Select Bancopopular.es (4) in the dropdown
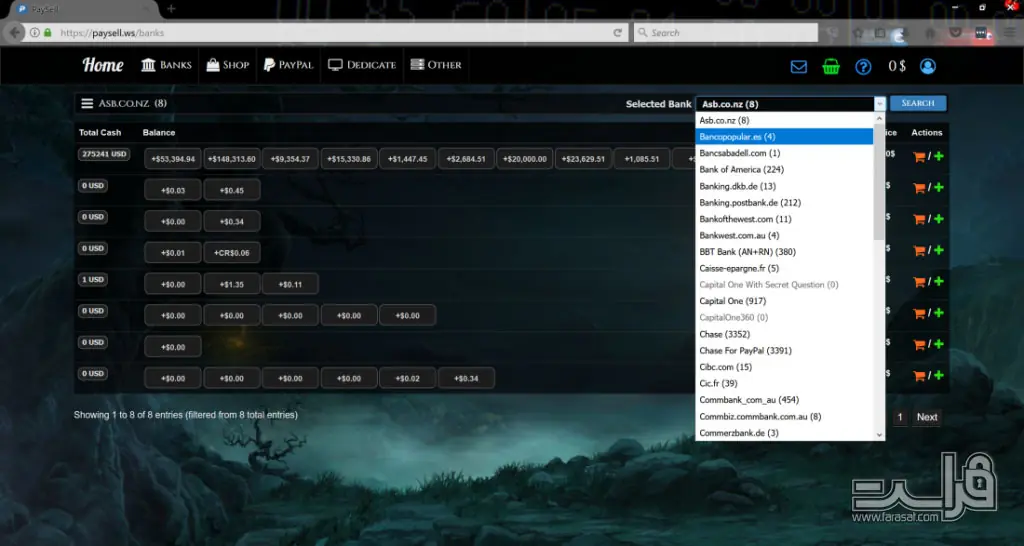The image size is (1024, 546). (x=784, y=136)
